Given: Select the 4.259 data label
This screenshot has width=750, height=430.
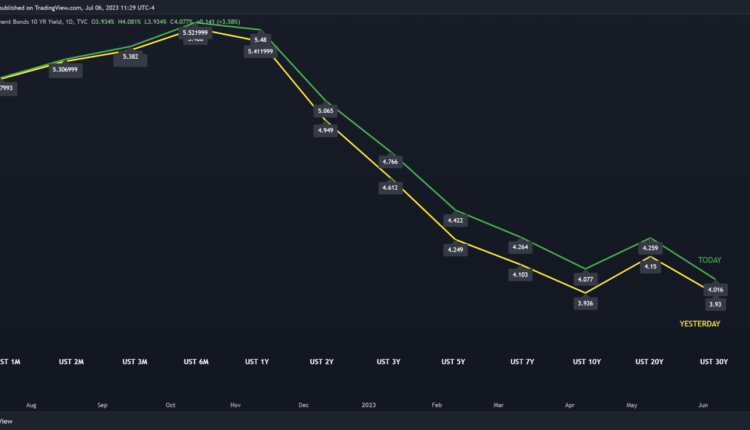Looking at the screenshot, I should (x=651, y=247).
